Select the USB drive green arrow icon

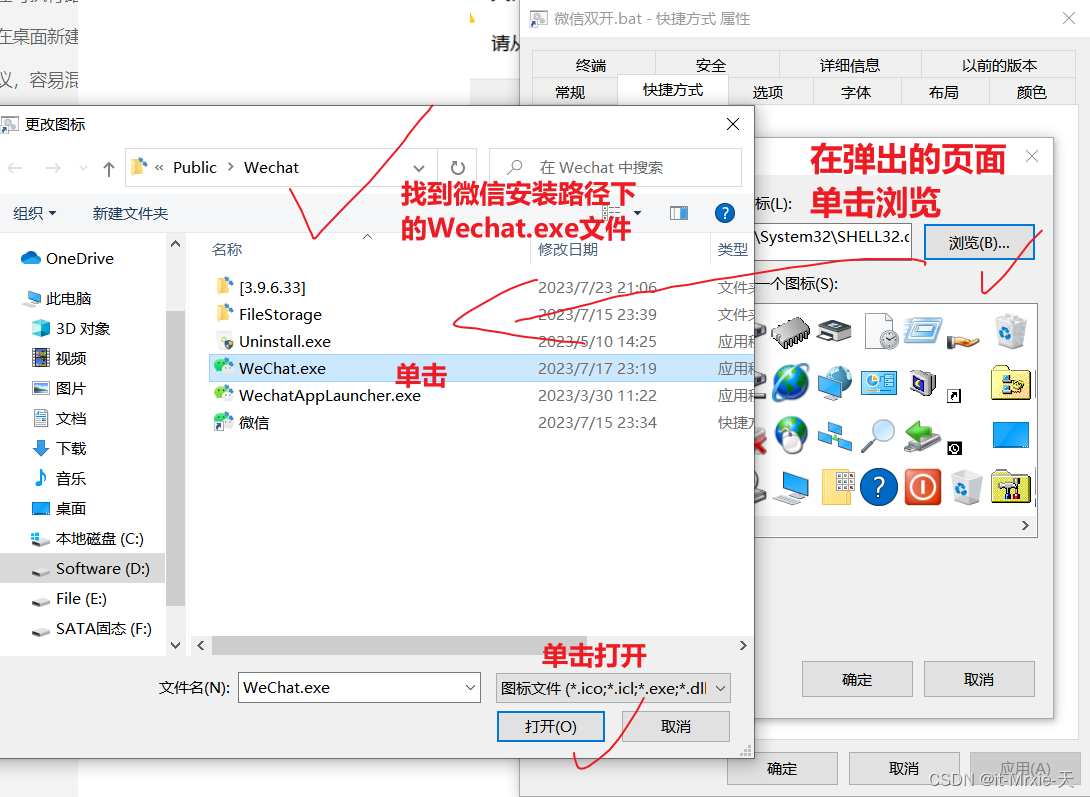(922, 435)
